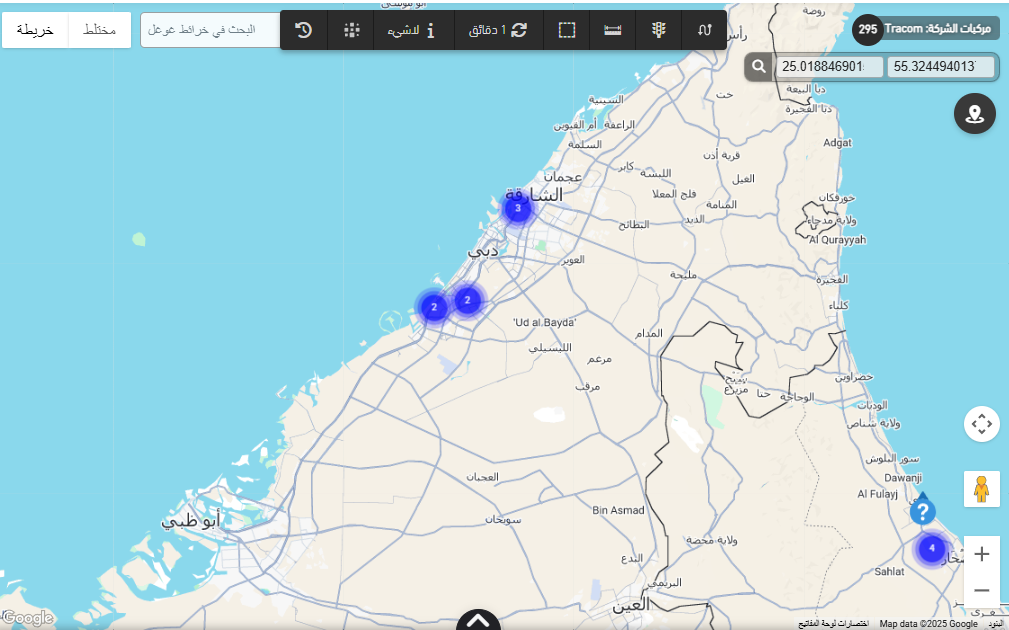This screenshot has height=630, width=1009.
Task: Open the history clock tool
Action: 303,30
